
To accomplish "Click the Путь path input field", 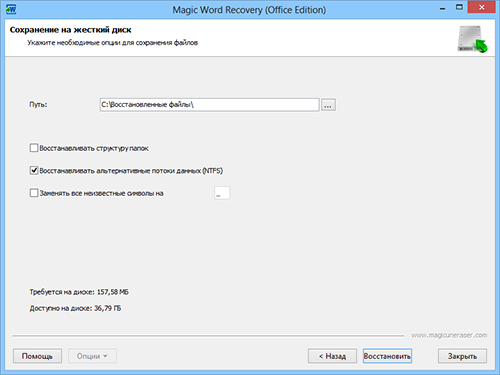I will [209, 105].
